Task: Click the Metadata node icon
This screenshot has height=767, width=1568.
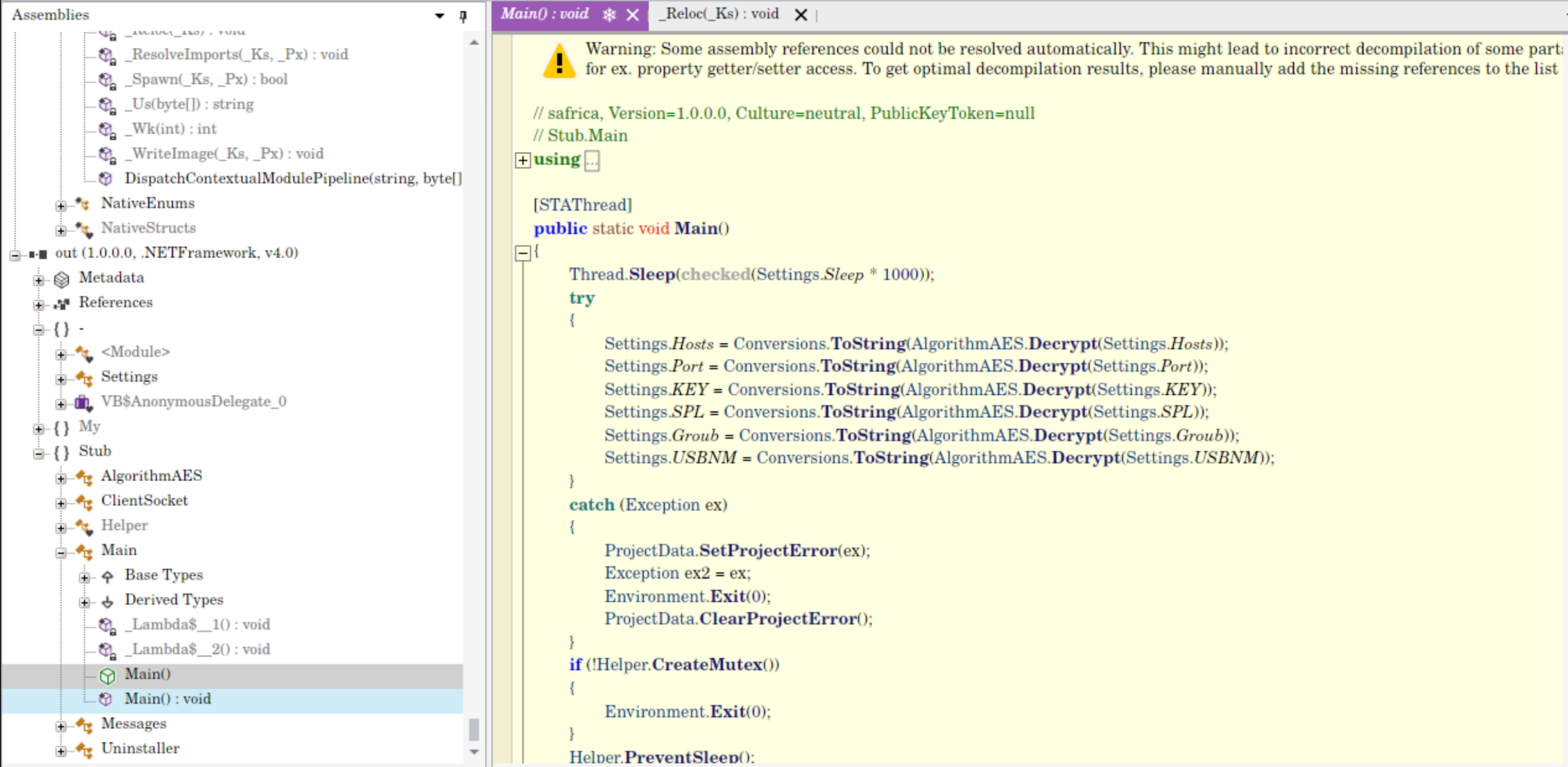Action: pos(62,279)
